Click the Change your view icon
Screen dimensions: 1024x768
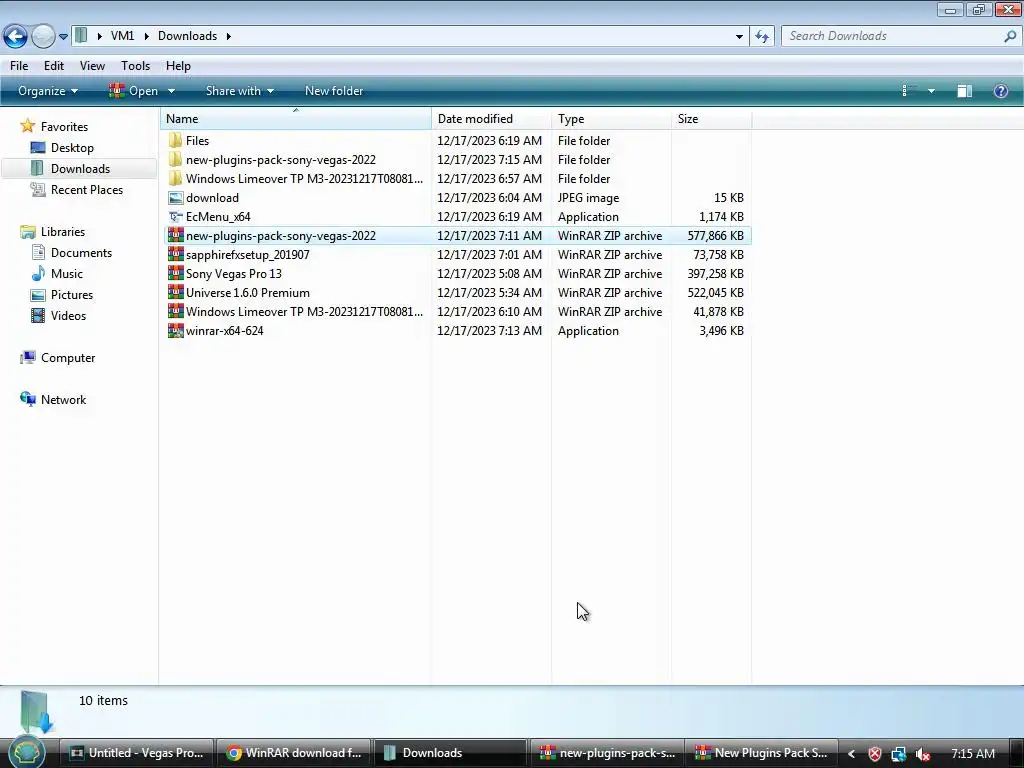point(909,91)
